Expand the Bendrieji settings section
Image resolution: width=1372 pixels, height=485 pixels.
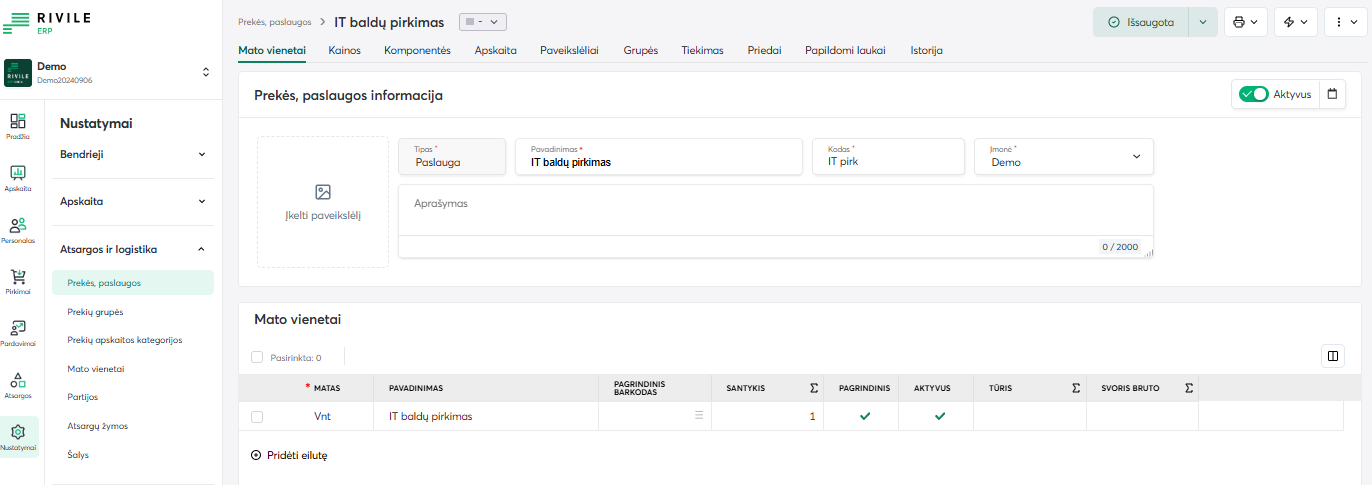click(x=133, y=155)
